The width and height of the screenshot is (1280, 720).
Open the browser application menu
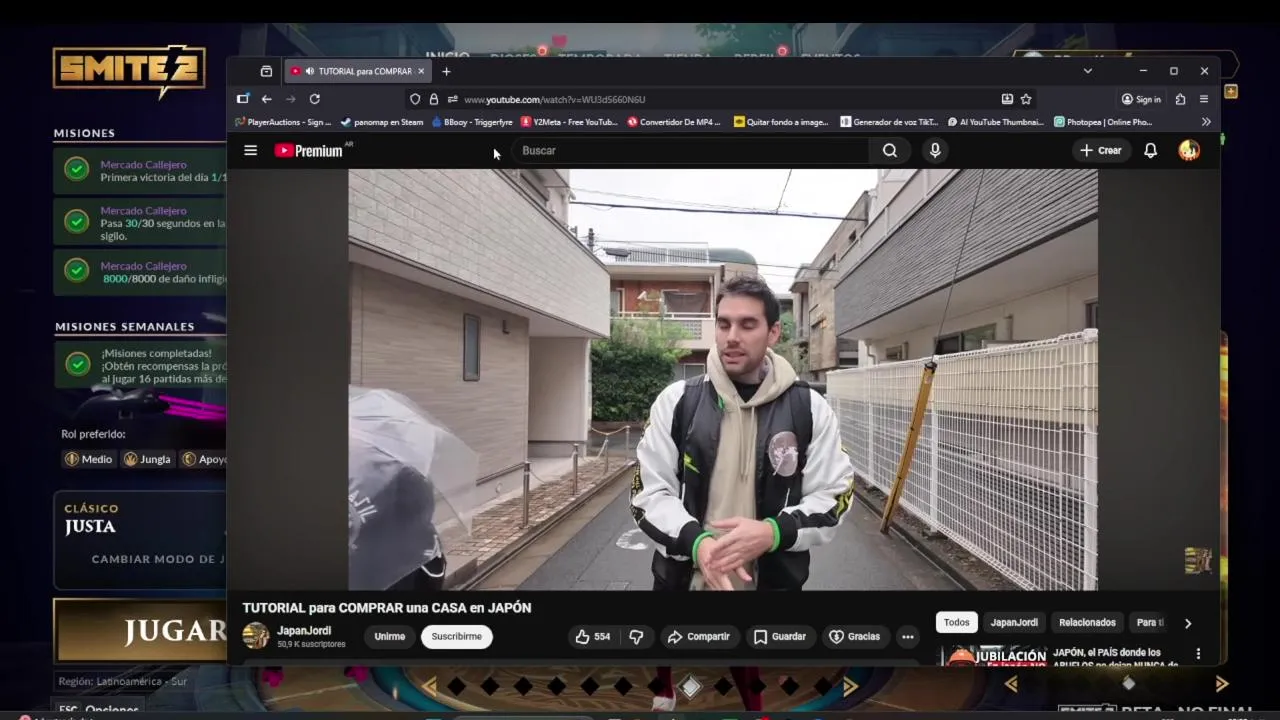(1204, 99)
